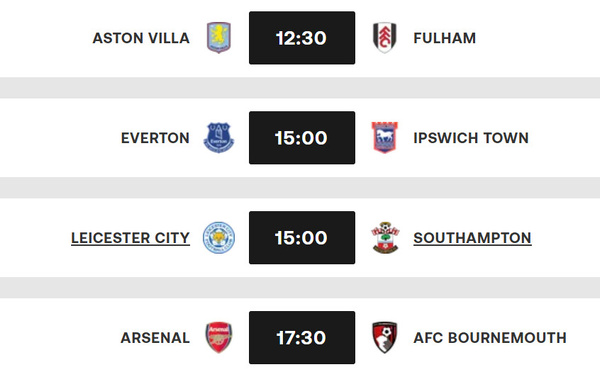Click the 17:30 kickoff time box
The width and height of the screenshot is (600, 372).
pos(302,338)
